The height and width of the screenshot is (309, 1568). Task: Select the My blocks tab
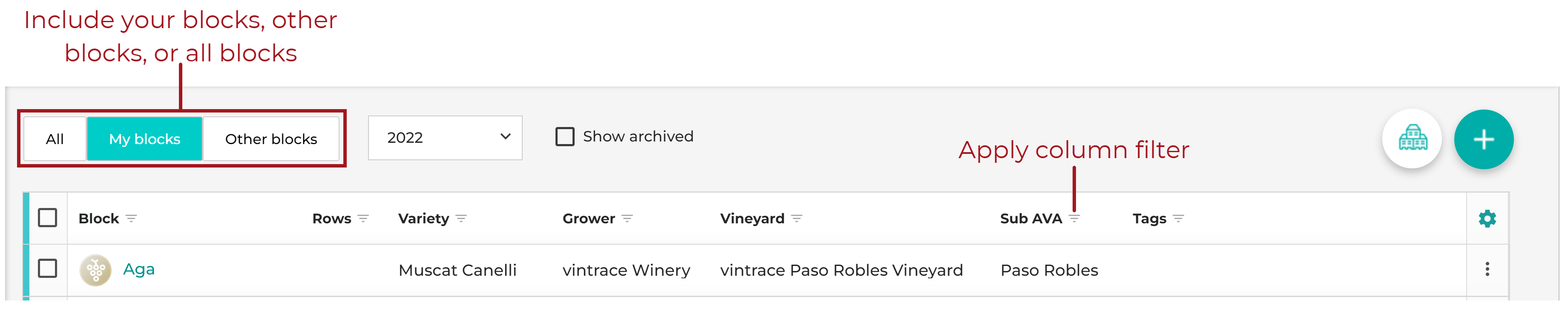click(144, 139)
